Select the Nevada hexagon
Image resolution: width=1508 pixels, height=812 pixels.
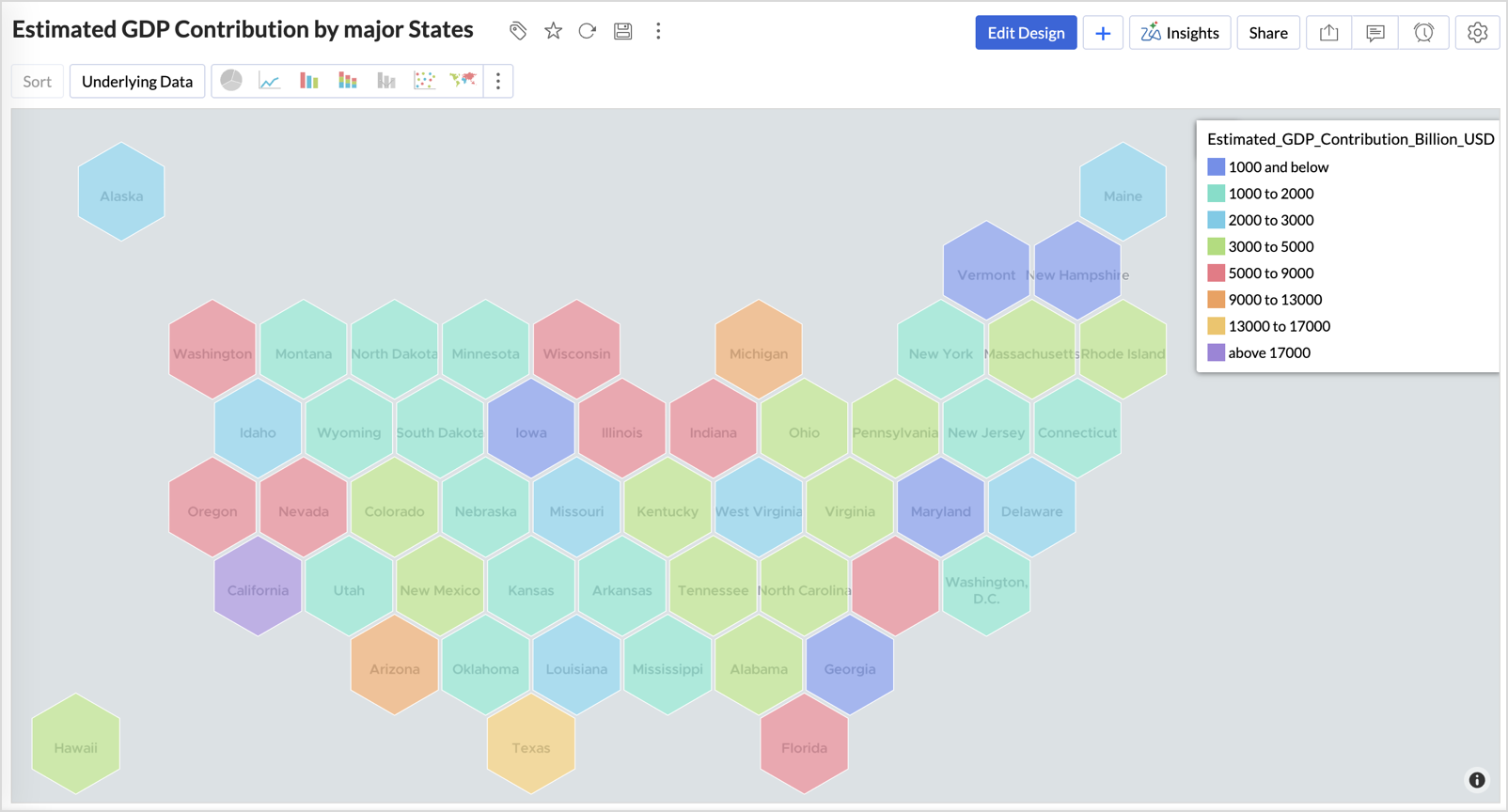[304, 507]
